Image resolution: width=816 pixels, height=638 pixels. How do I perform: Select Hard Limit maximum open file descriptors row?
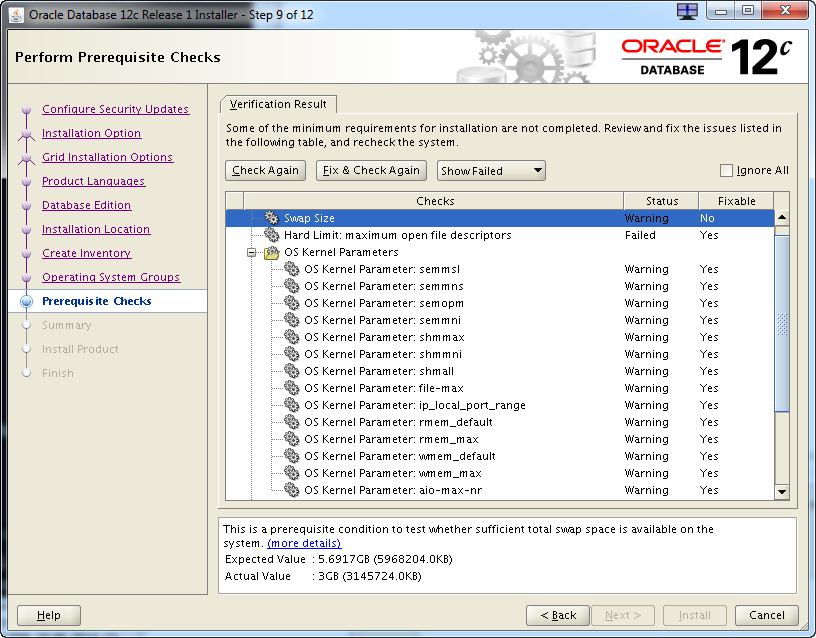(500, 235)
